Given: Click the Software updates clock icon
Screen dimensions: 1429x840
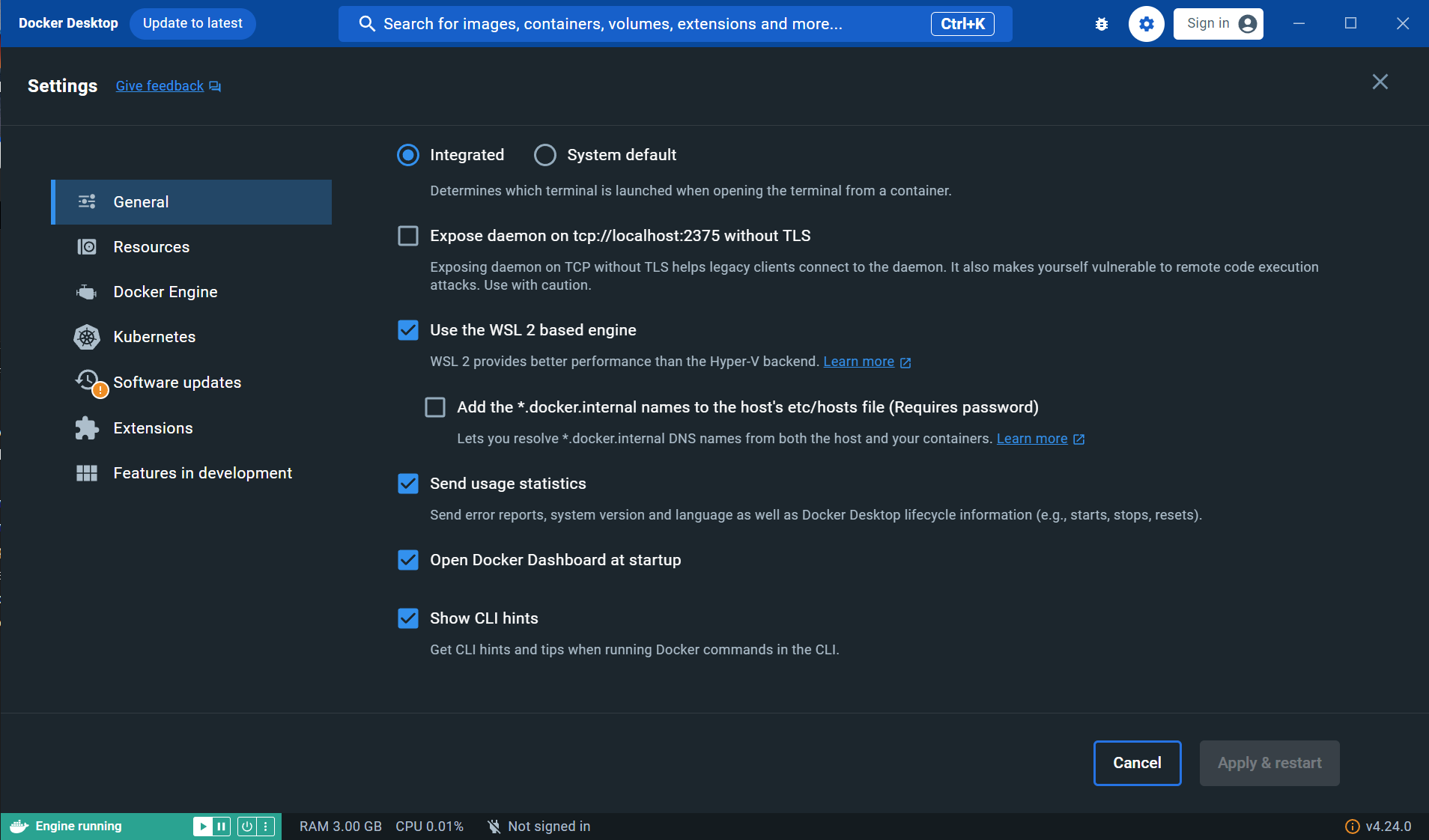Looking at the screenshot, I should click(x=88, y=381).
